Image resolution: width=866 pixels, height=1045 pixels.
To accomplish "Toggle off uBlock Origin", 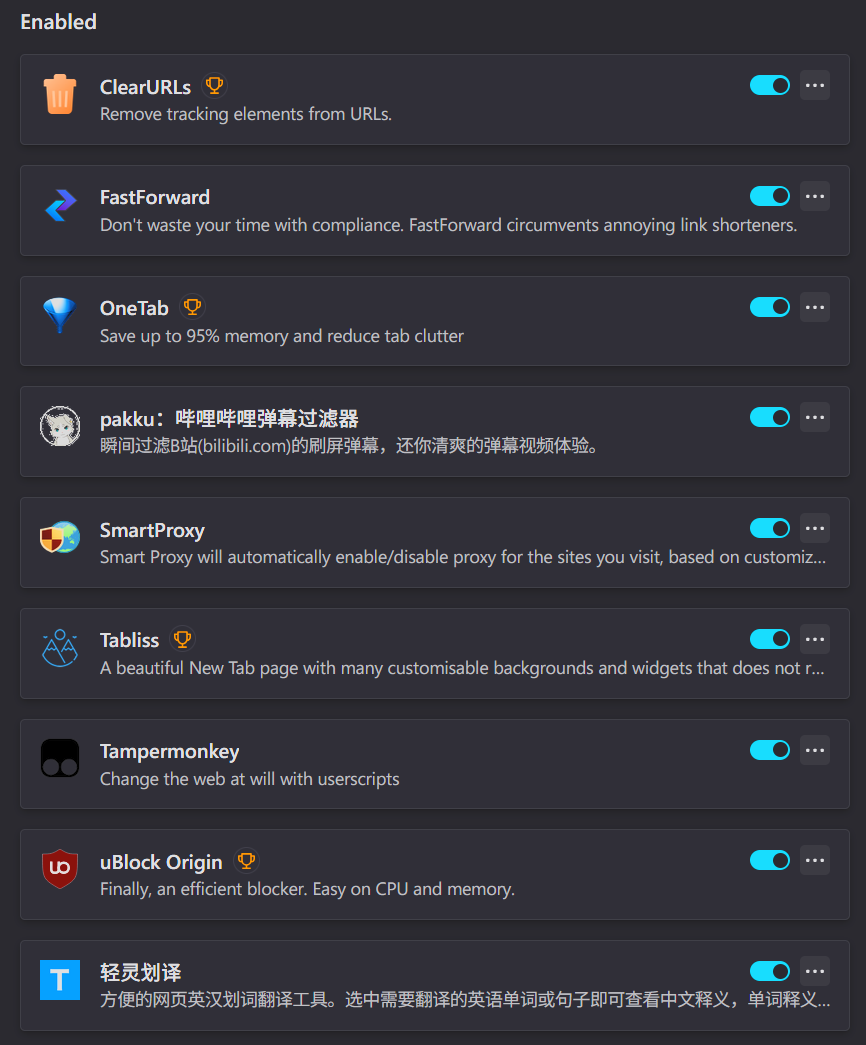I will coord(770,860).
